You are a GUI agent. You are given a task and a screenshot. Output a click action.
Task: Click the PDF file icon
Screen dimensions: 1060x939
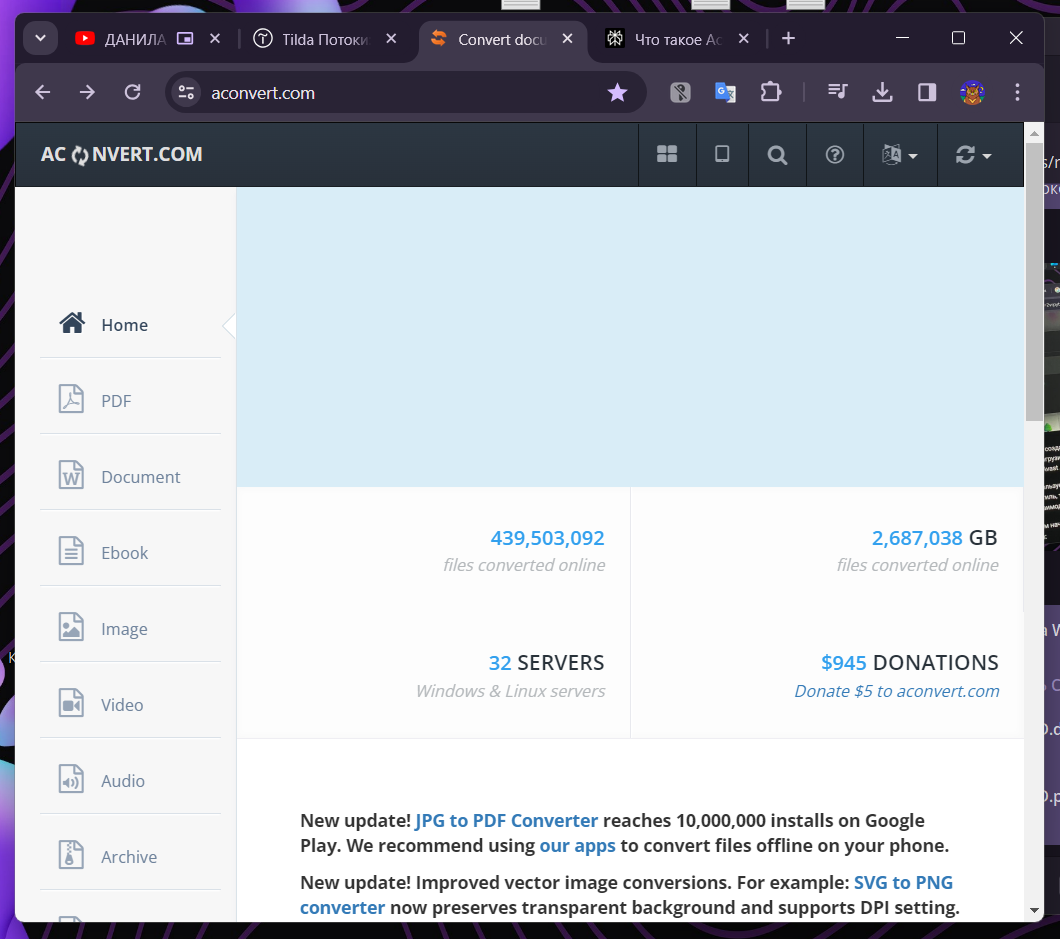coord(71,399)
